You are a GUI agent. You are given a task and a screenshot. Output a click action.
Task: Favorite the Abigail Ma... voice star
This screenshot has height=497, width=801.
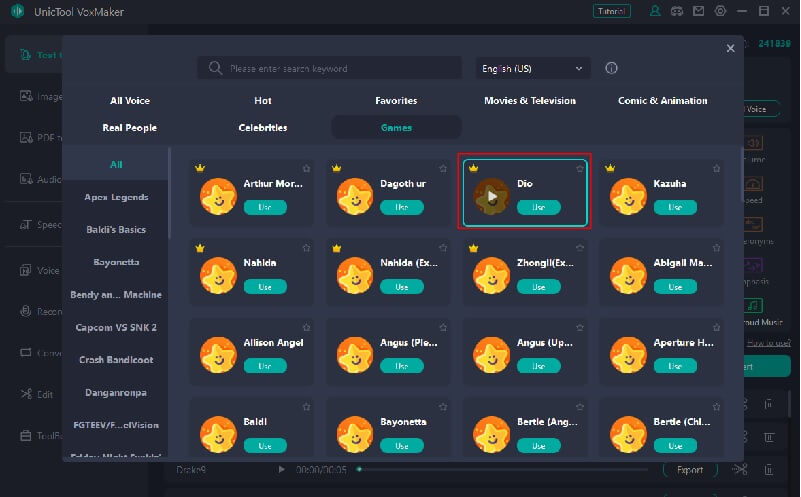(x=716, y=248)
